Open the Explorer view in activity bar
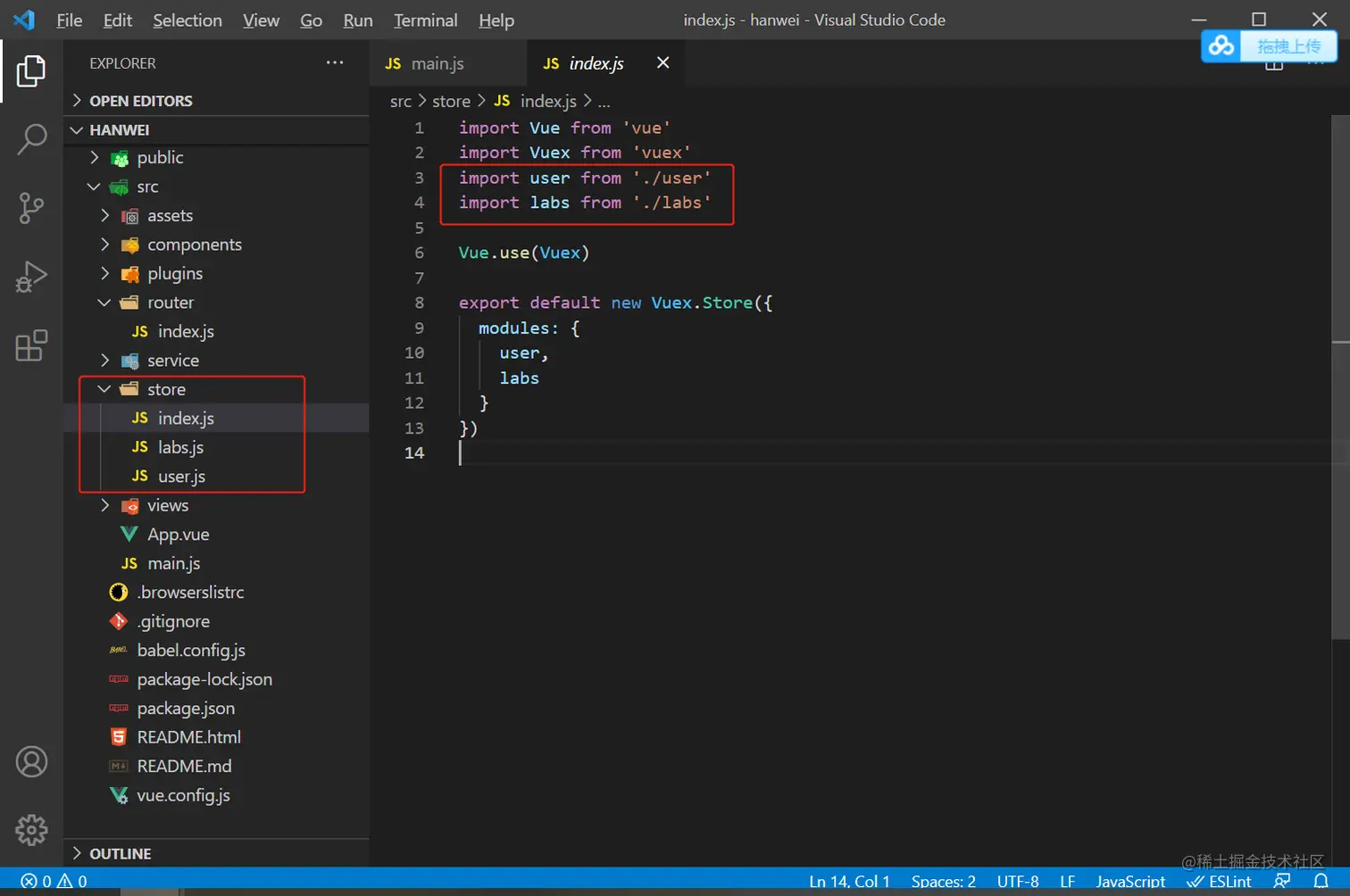This screenshot has height=896, width=1350. click(x=31, y=71)
